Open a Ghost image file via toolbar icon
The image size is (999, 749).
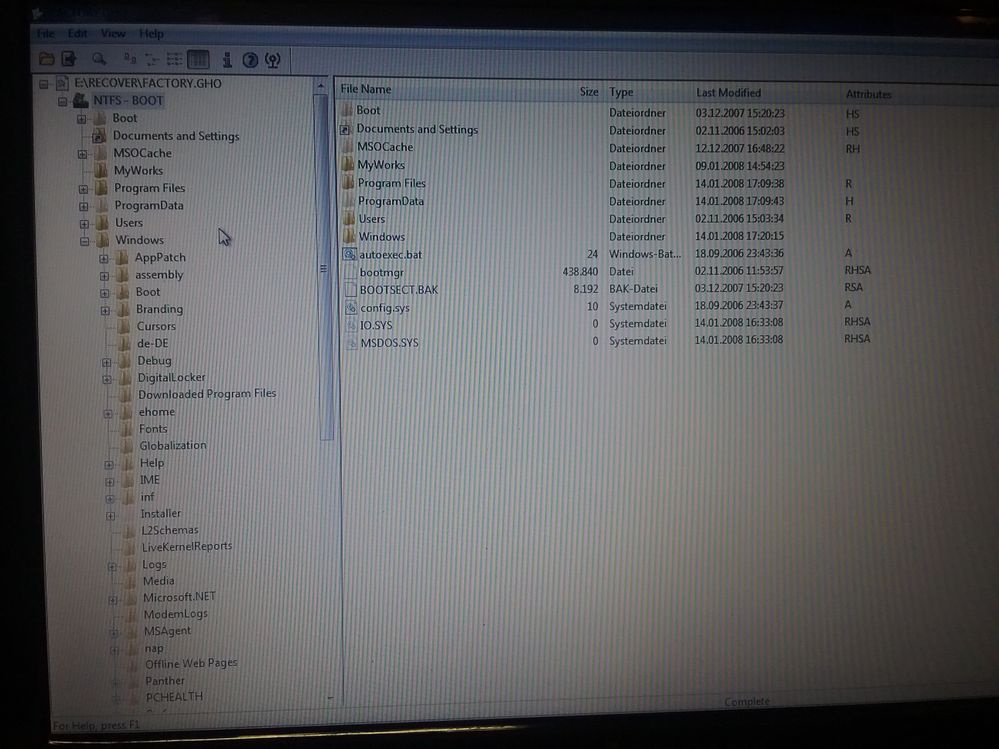47,59
